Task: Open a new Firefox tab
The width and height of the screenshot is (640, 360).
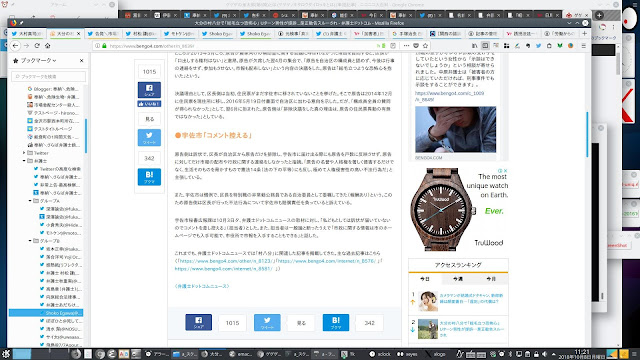Action: click(x=584, y=33)
